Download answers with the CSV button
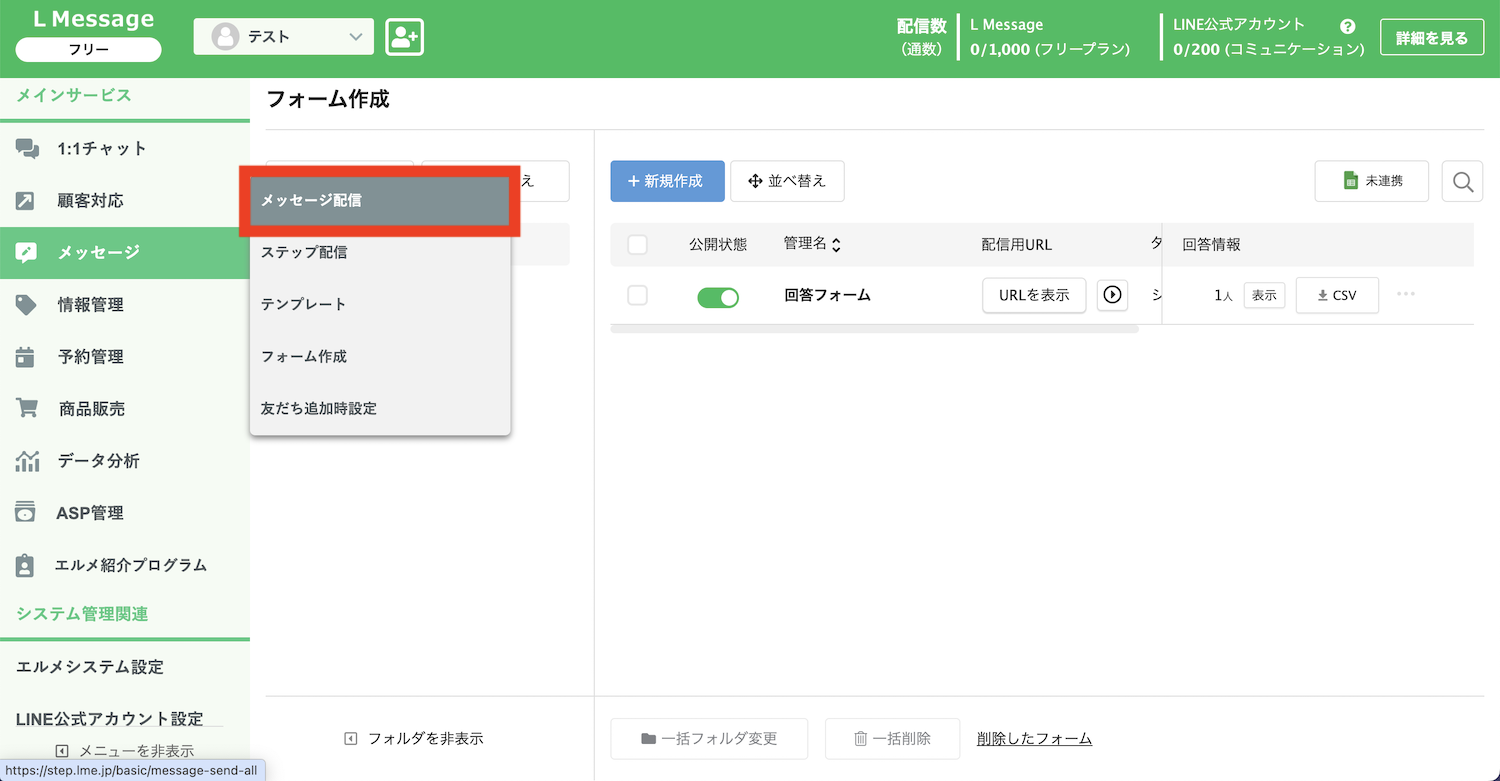The width and height of the screenshot is (1500, 781). (x=1337, y=295)
